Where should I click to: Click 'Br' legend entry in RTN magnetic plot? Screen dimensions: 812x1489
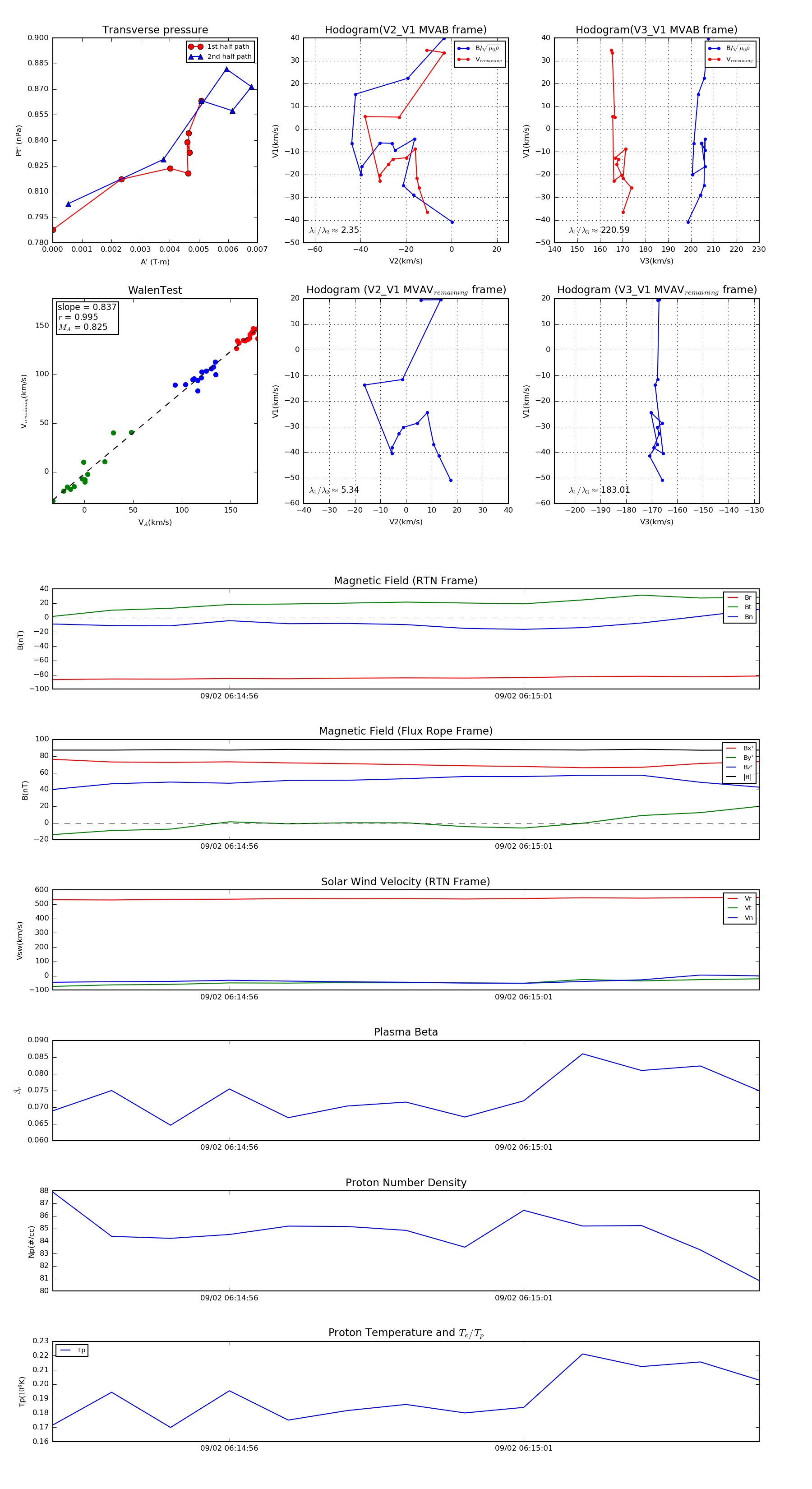[740, 598]
